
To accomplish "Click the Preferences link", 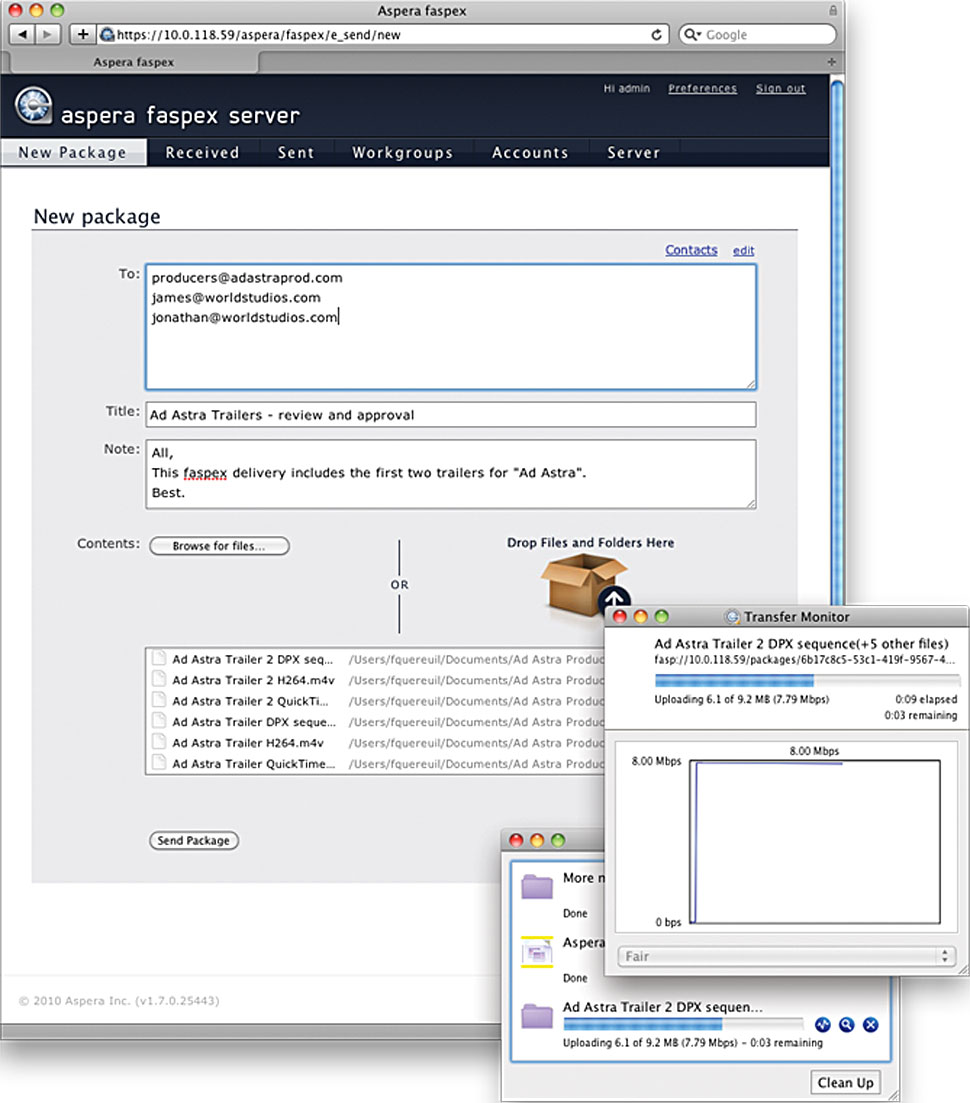I will [x=703, y=89].
